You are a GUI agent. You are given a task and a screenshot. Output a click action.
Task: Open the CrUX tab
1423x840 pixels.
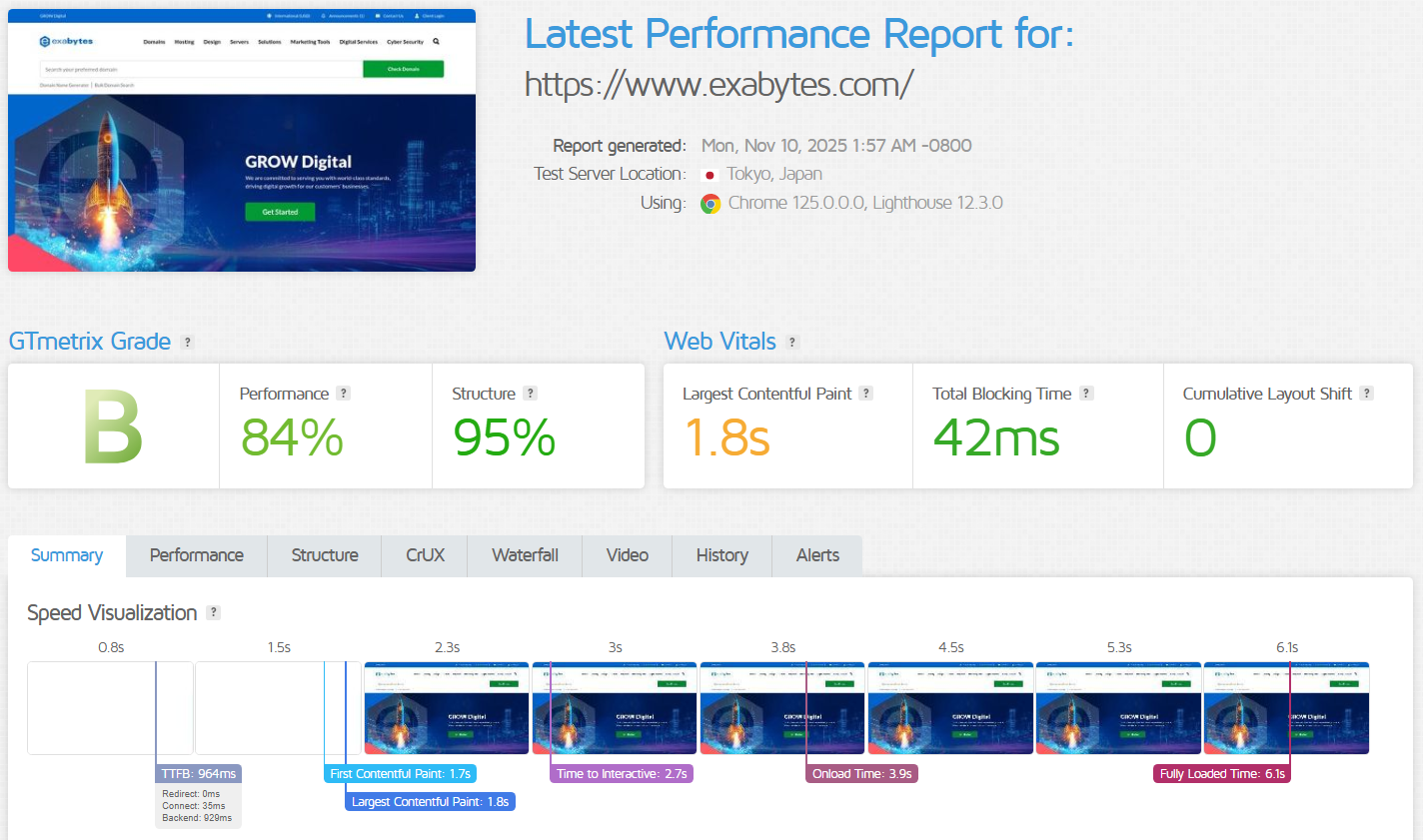click(425, 555)
